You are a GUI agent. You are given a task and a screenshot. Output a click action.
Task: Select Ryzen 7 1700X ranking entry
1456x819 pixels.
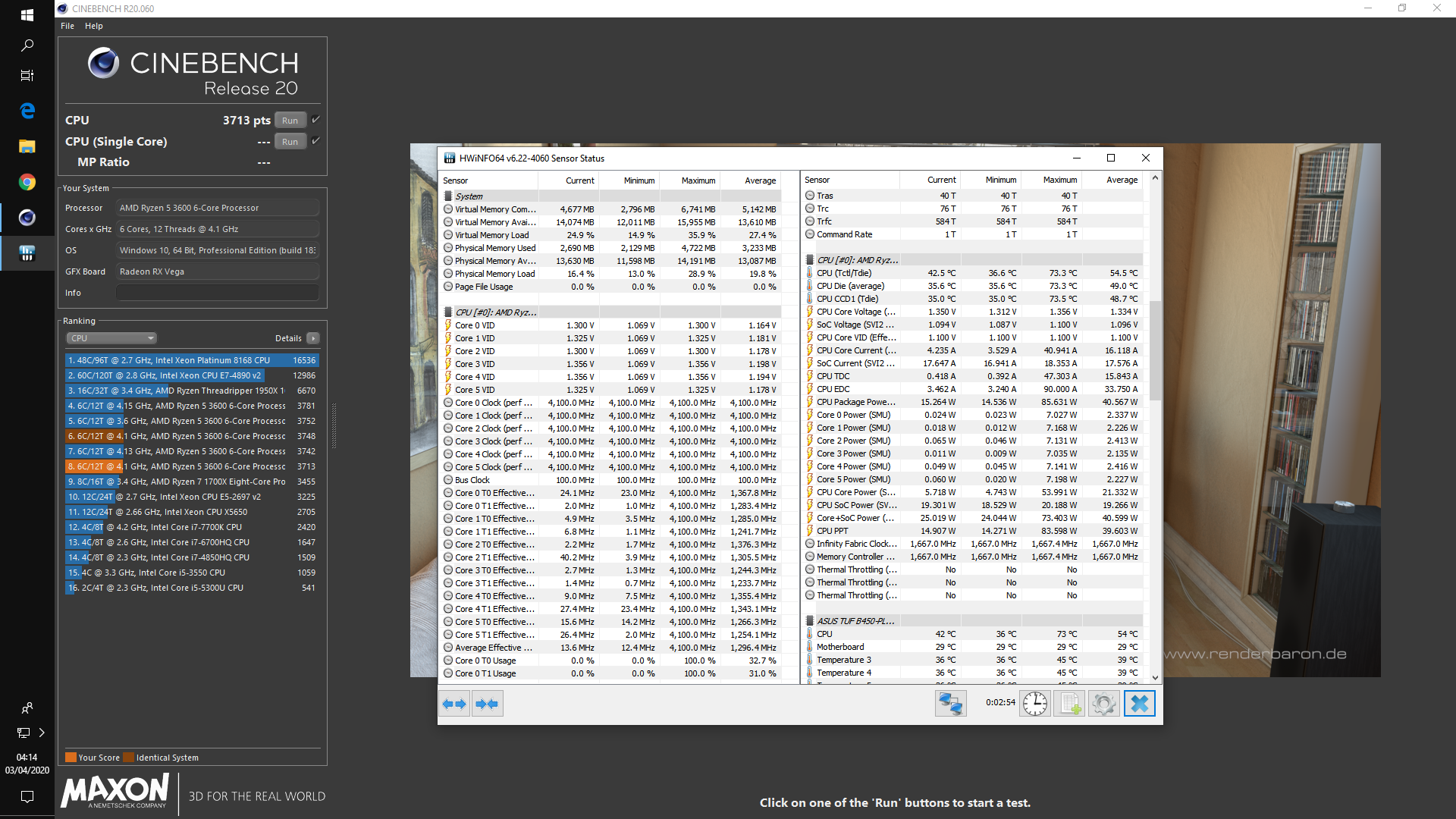192,482
